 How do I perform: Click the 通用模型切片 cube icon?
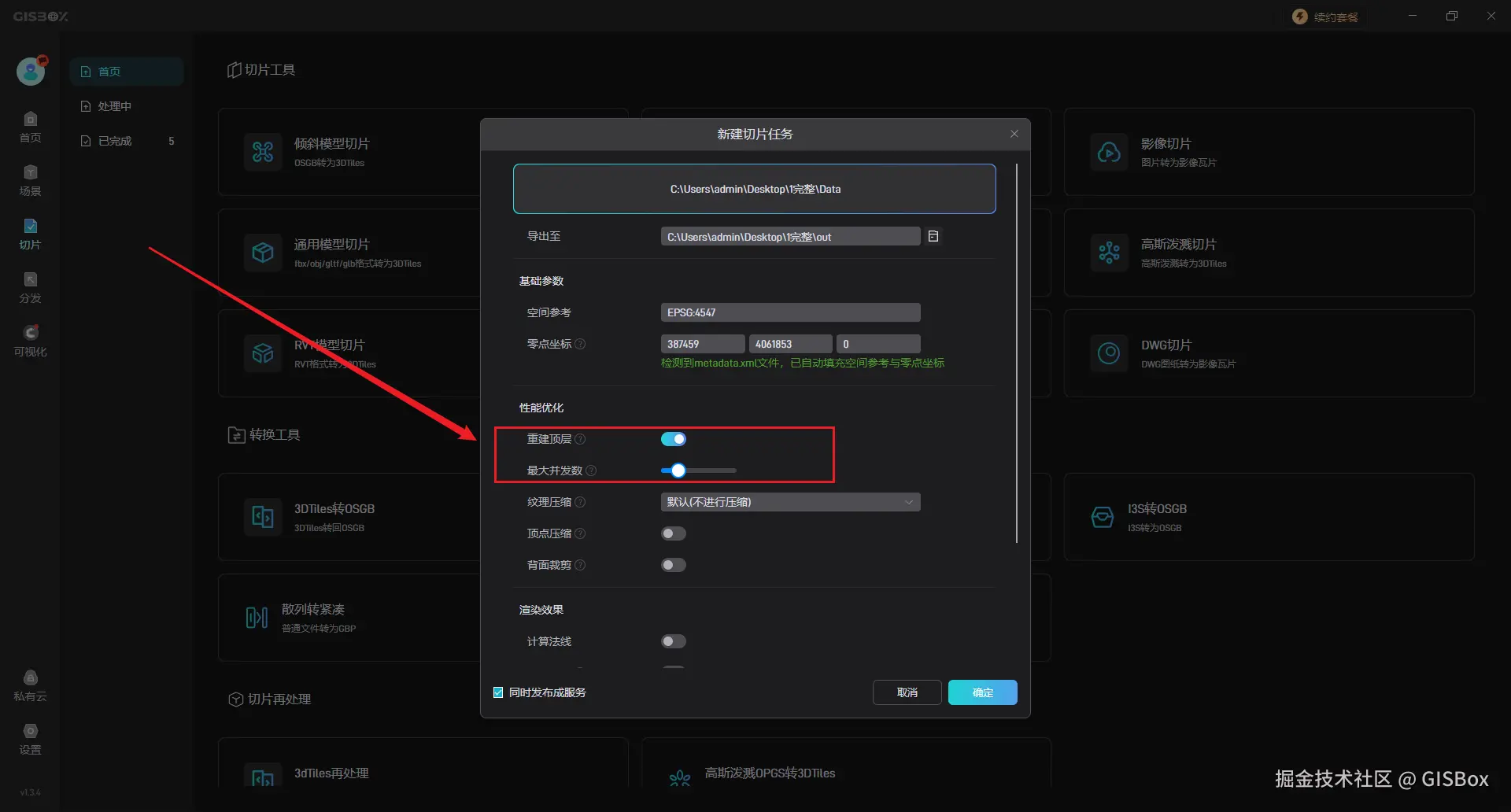(x=263, y=253)
